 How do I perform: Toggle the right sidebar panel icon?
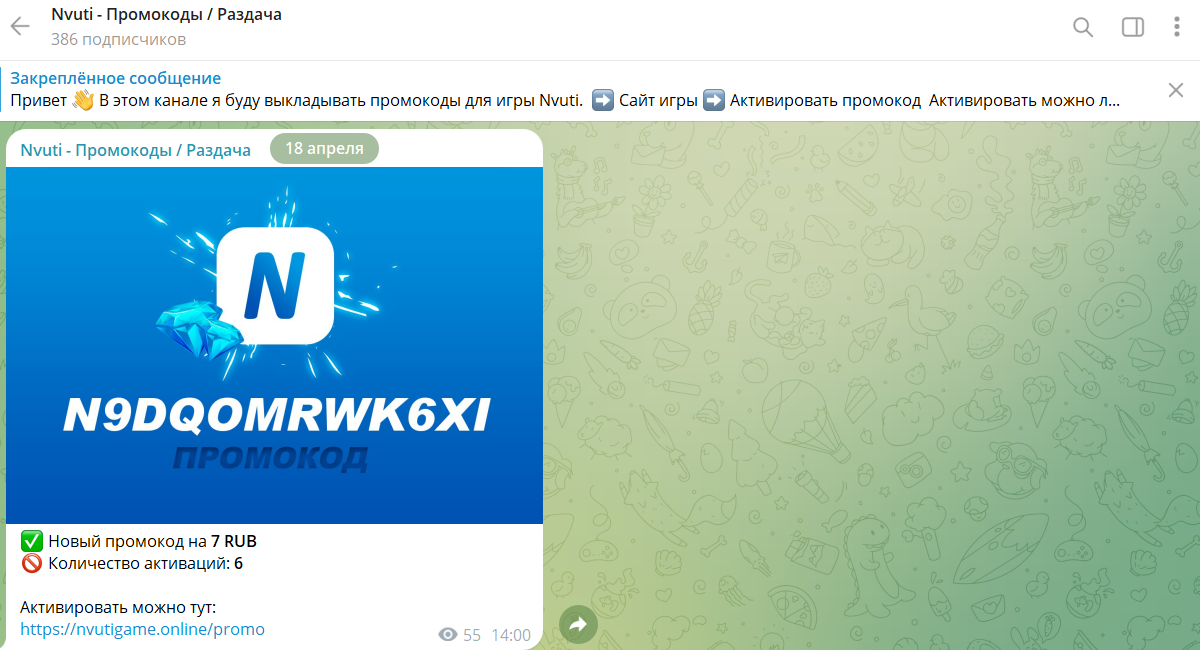pos(1133,27)
